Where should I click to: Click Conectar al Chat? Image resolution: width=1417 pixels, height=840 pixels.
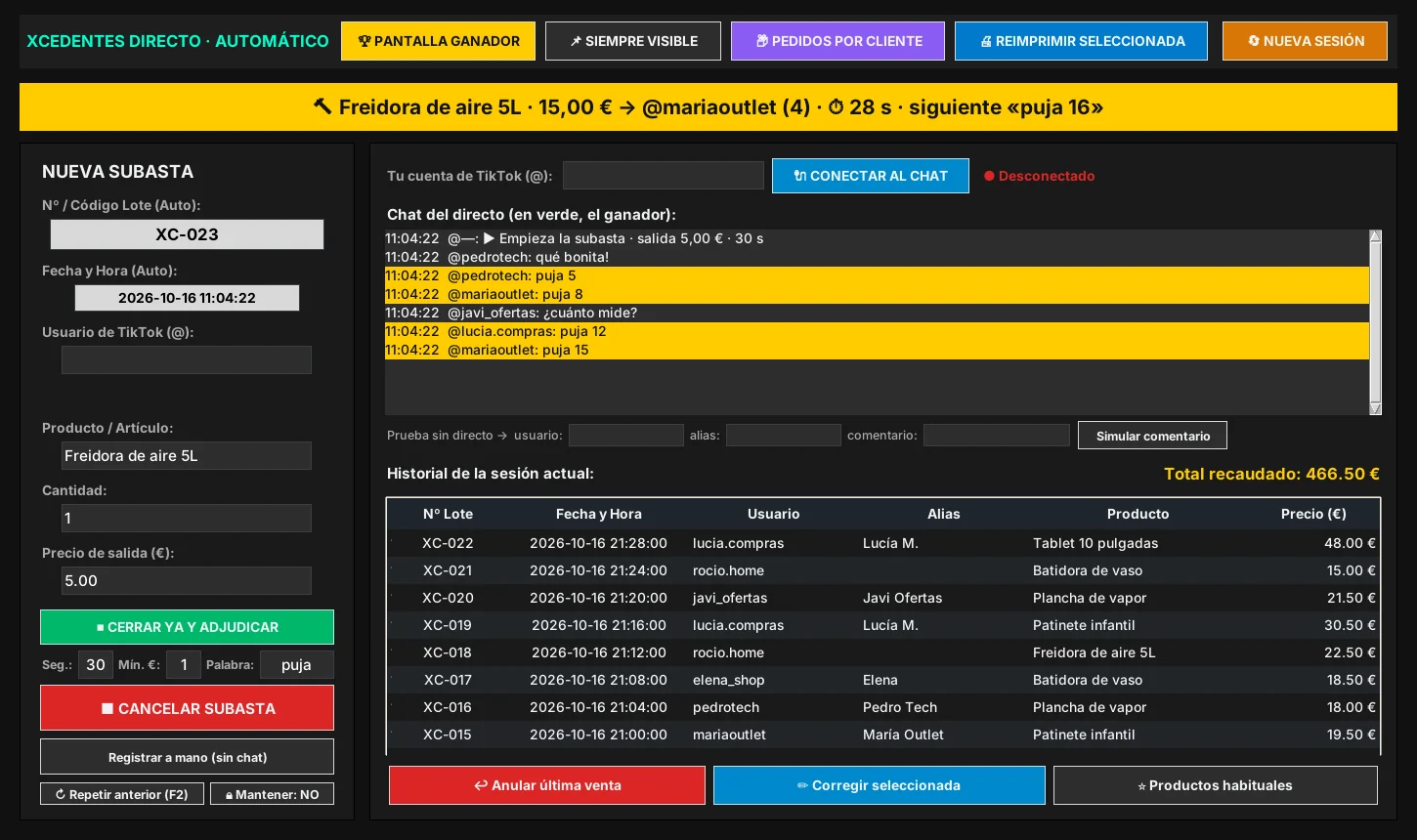coord(871,176)
